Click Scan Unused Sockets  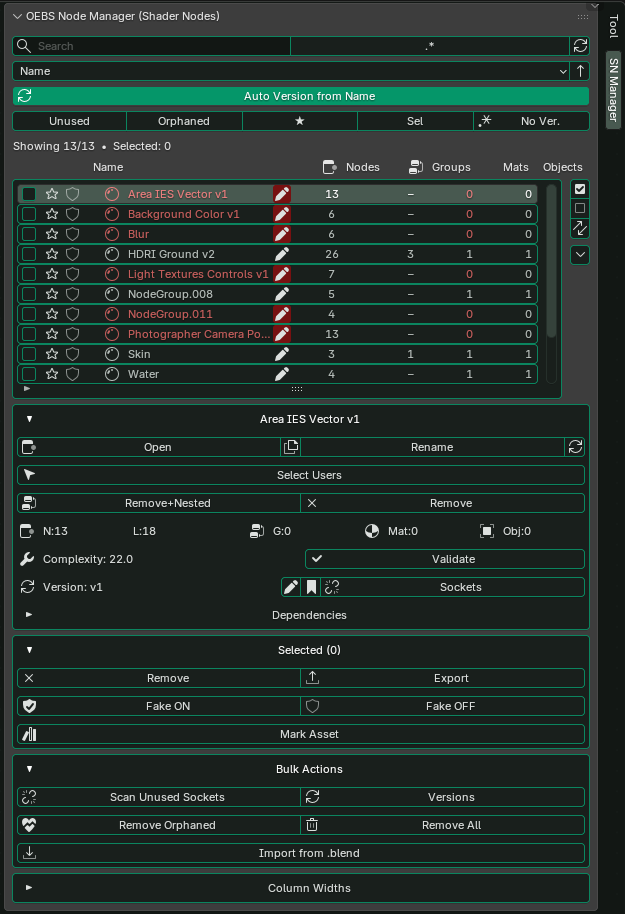pyautogui.click(x=159, y=797)
